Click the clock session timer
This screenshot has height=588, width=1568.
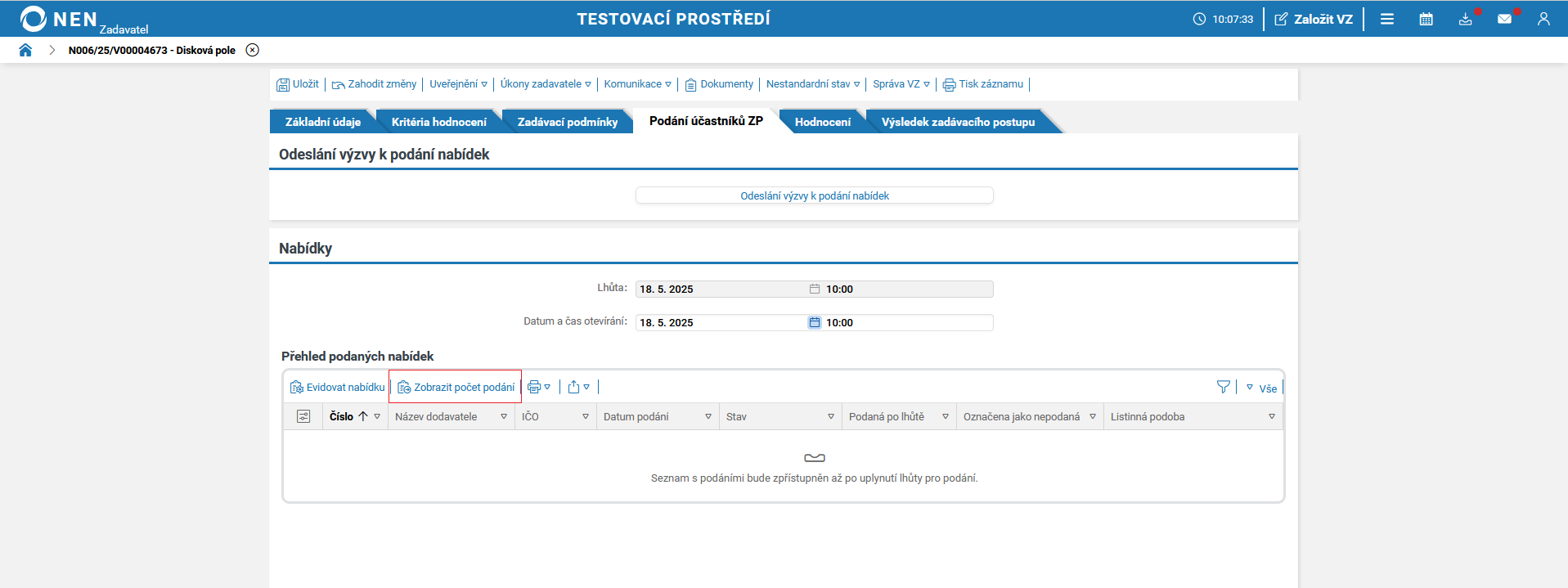tap(1223, 19)
